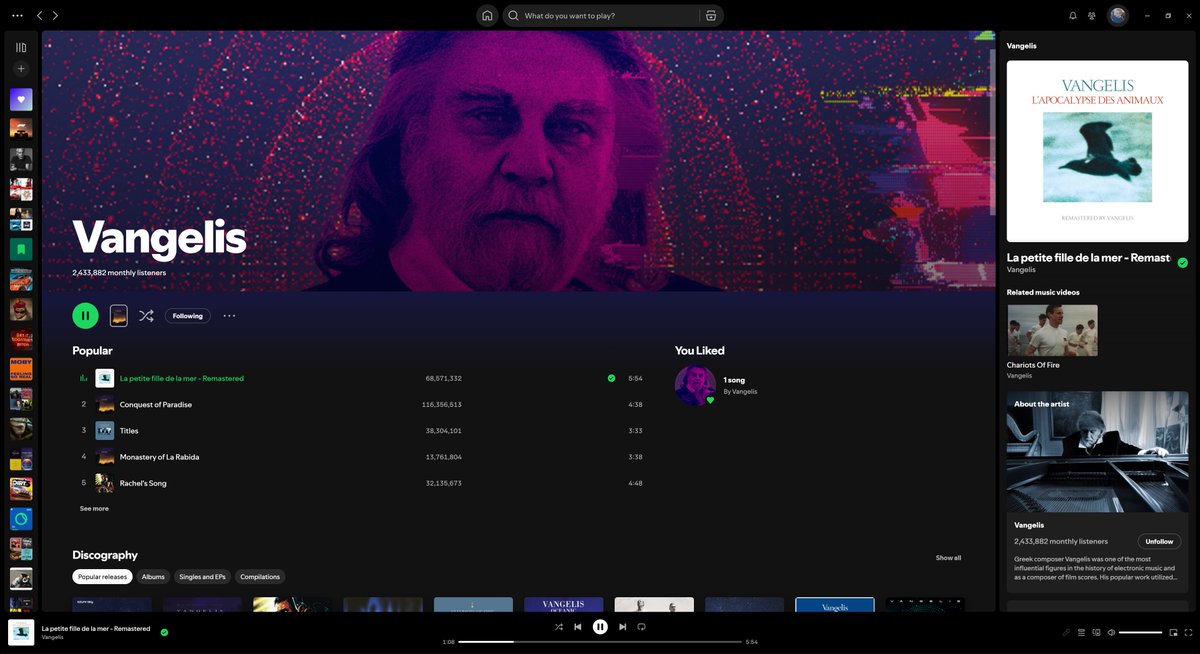This screenshot has width=1200, height=654.
Task: Open the right panel song title link
Action: pos(1088,258)
